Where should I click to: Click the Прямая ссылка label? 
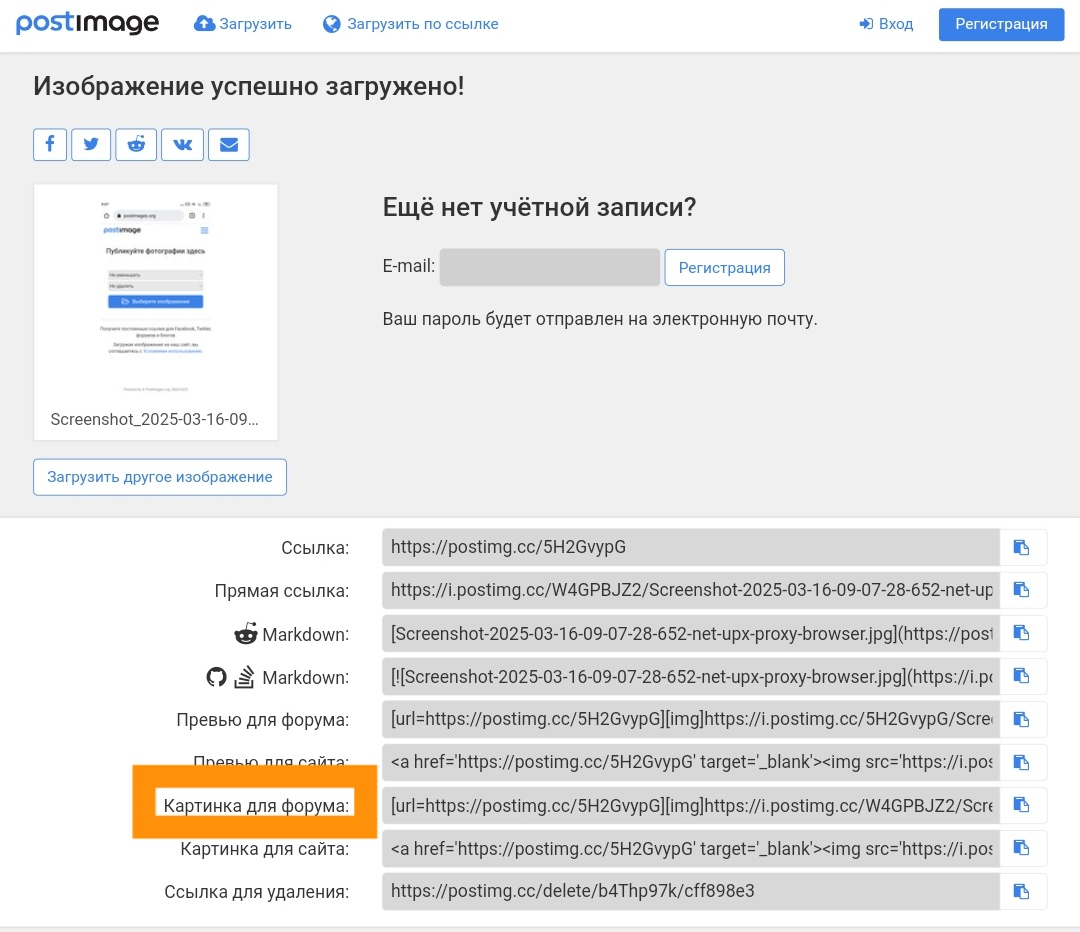pyautogui.click(x=282, y=591)
